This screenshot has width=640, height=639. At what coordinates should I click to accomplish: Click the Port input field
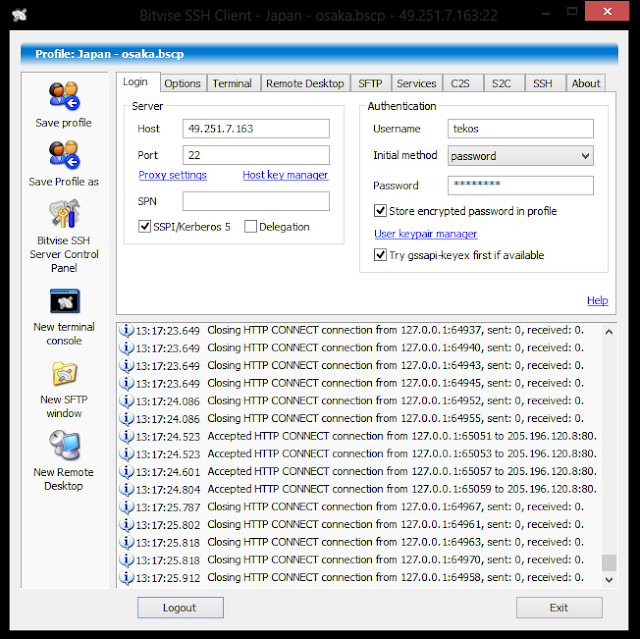[x=256, y=155]
